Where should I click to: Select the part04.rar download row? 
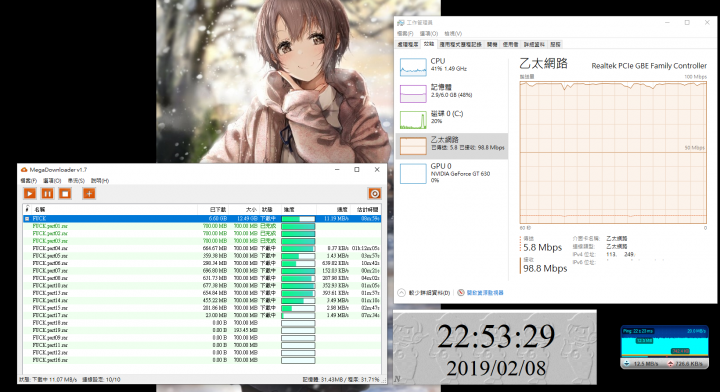tap(202, 248)
